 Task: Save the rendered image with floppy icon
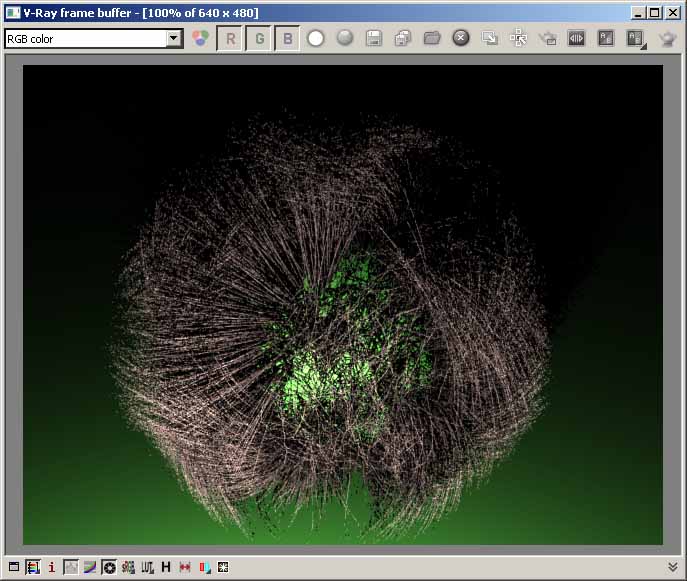tap(374, 39)
